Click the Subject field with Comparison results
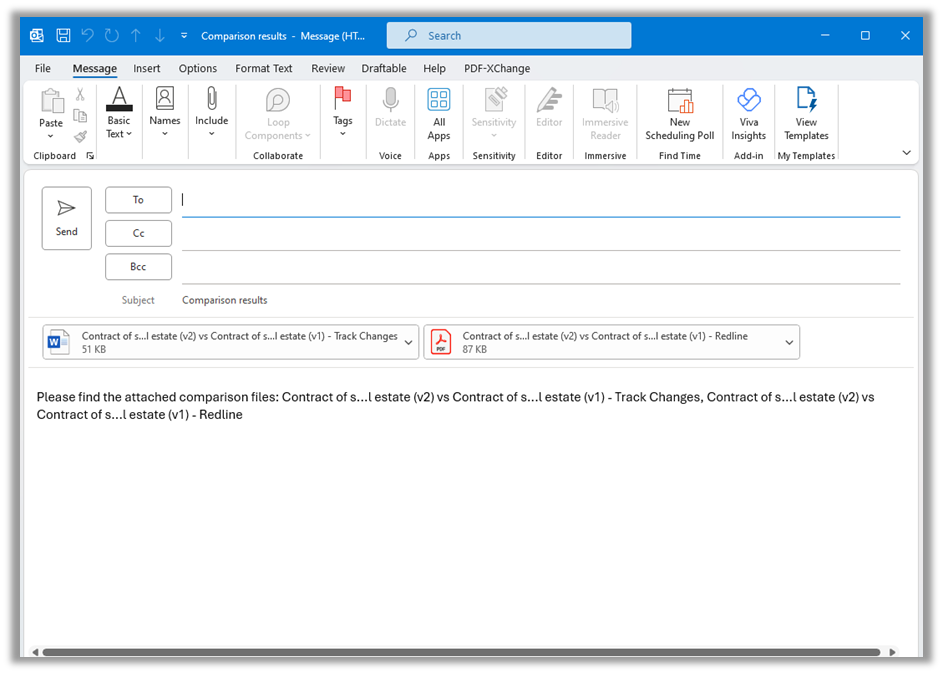 (x=541, y=300)
